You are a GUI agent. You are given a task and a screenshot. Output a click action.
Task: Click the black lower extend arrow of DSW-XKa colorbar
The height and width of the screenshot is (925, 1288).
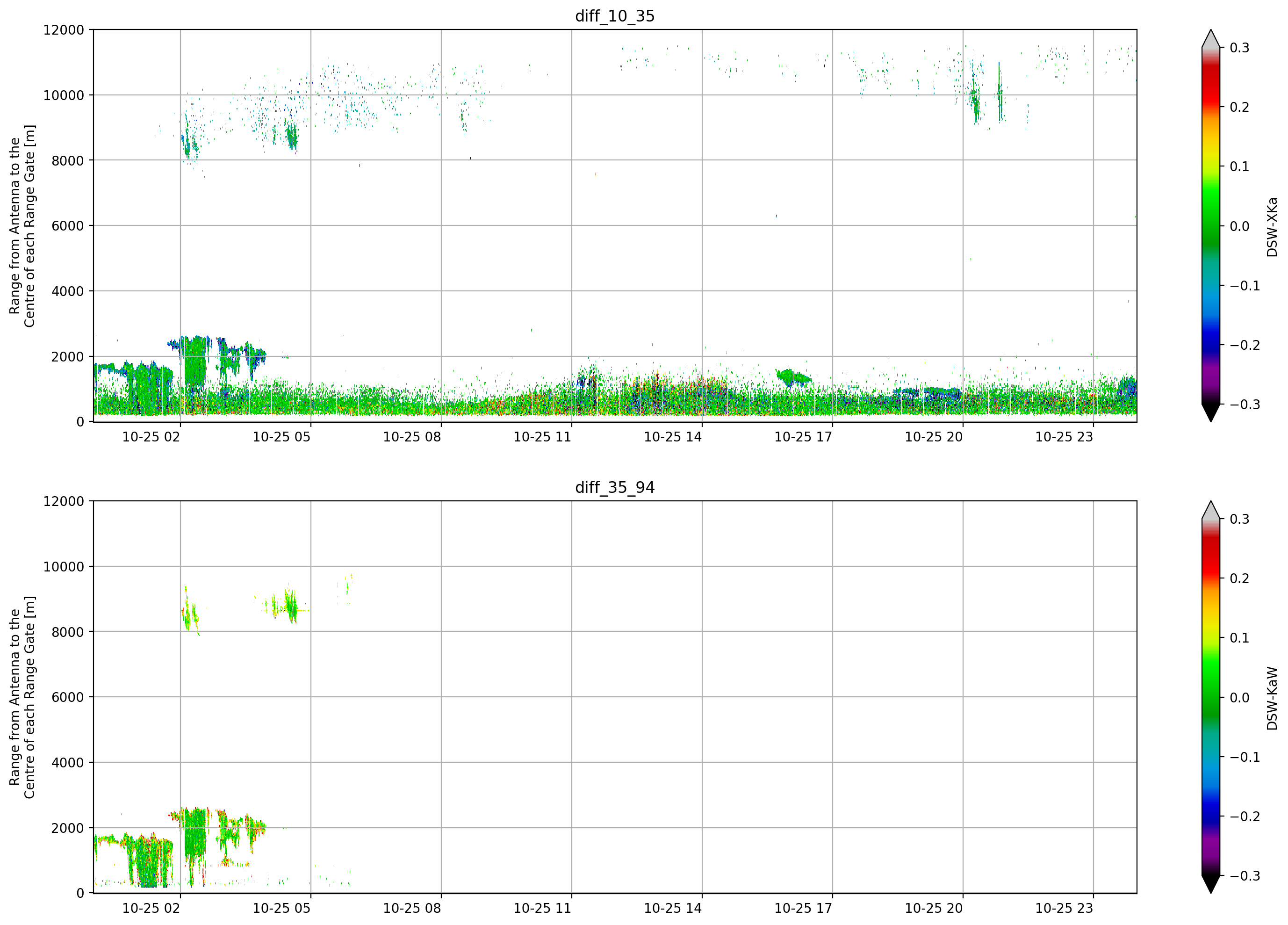1211,412
